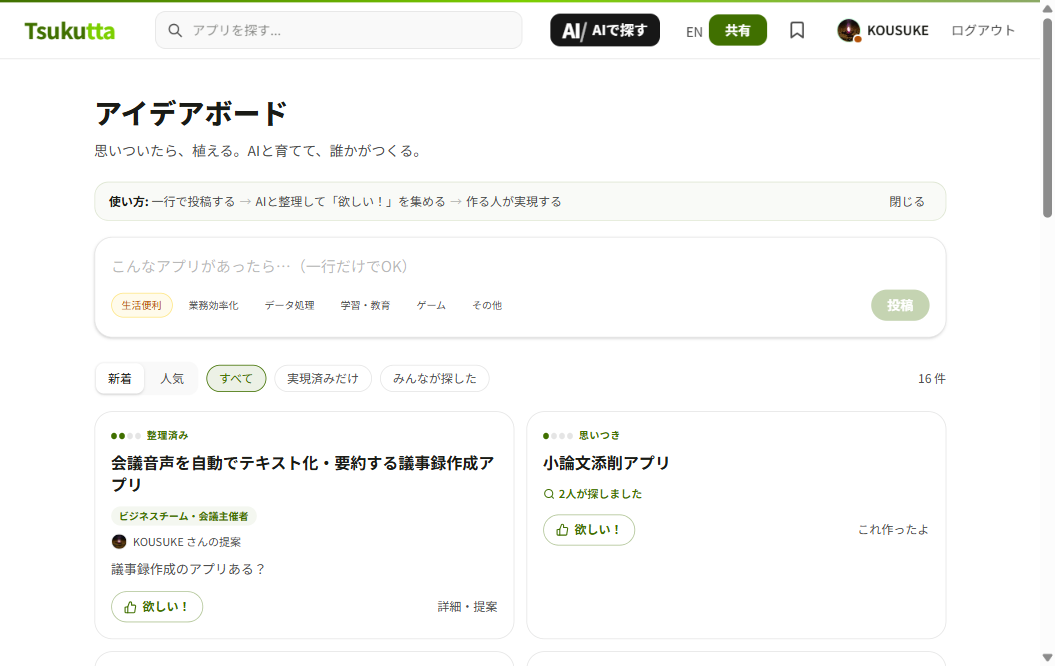Image resolution: width=1055 pixels, height=666 pixels.
Task: Click the 思いつき status dots indicator
Action: click(x=558, y=436)
